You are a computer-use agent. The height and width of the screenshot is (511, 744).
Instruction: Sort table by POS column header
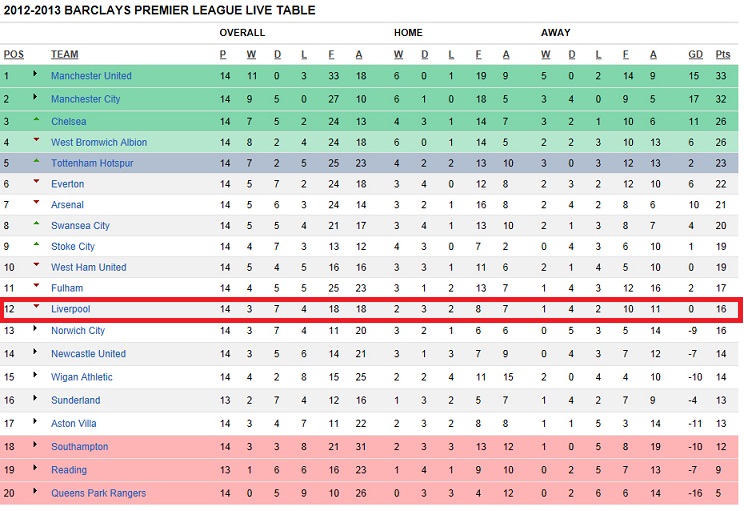click(14, 55)
